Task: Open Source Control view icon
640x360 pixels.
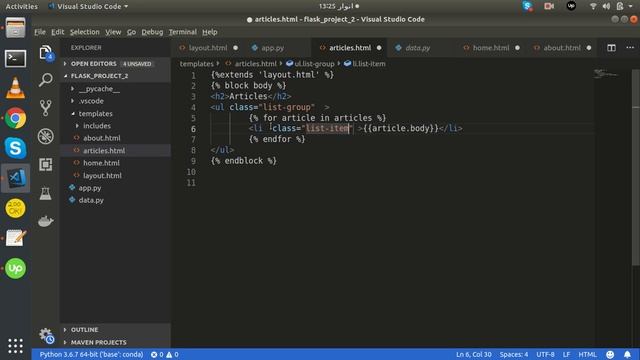Action: (46, 108)
